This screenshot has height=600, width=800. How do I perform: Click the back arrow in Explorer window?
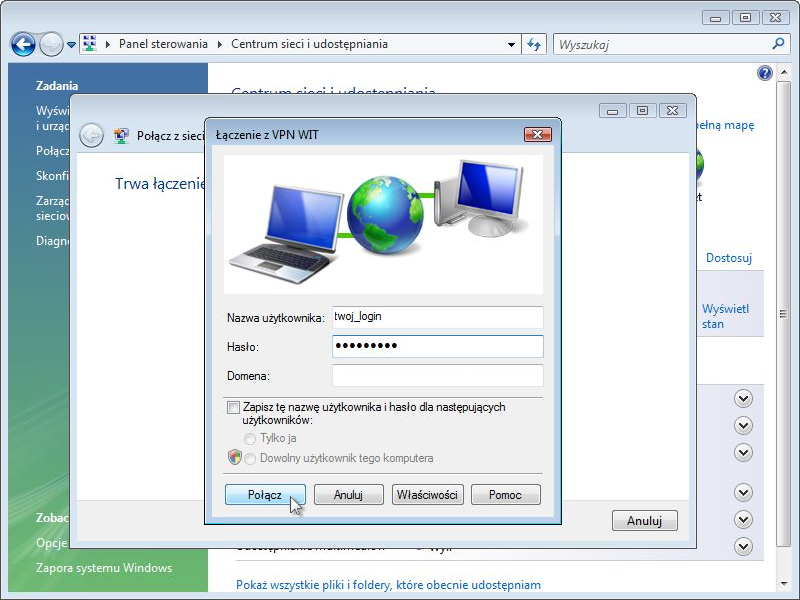23,45
